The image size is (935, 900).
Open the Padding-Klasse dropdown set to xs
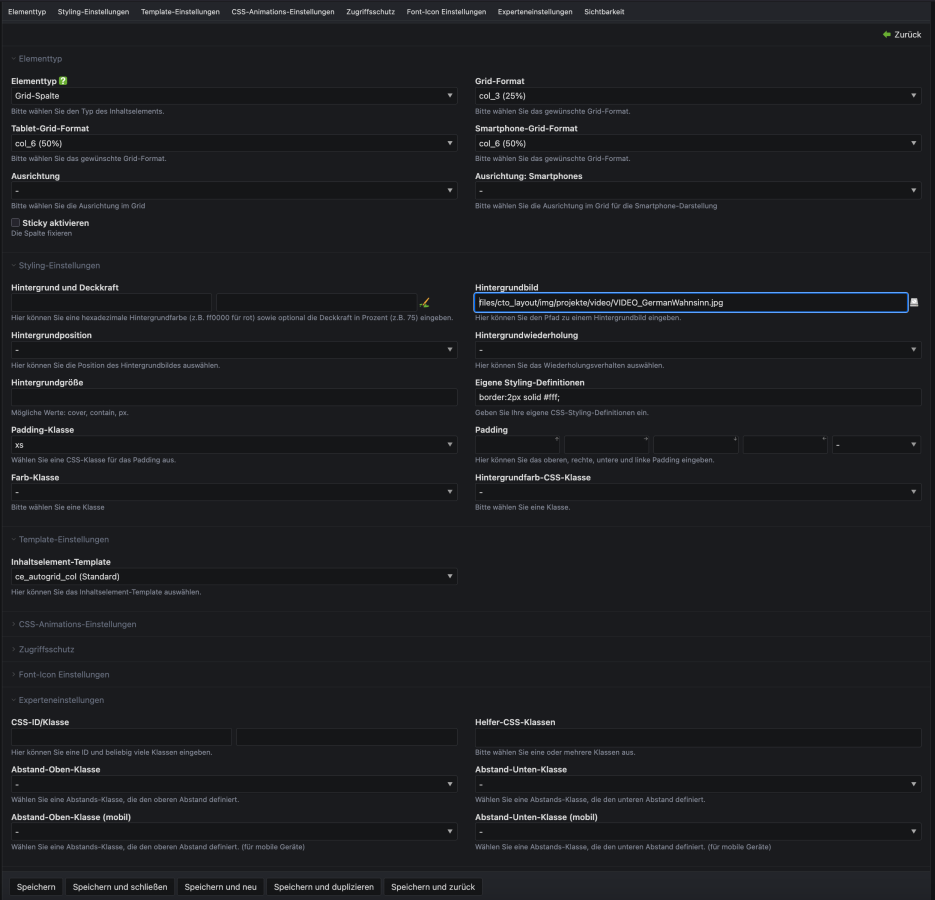click(234, 445)
